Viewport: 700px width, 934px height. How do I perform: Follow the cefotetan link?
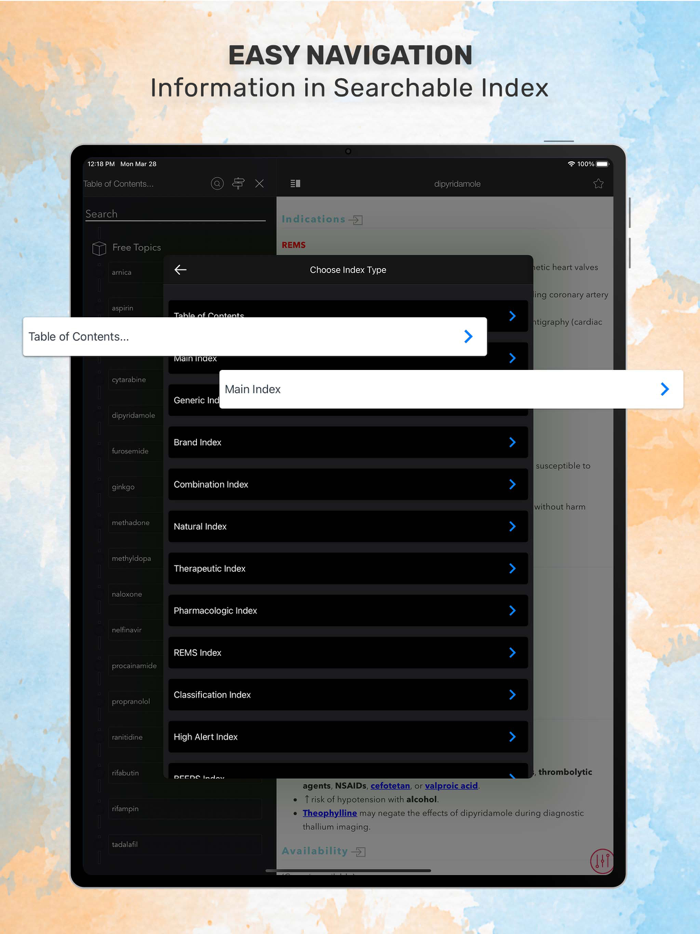click(390, 786)
